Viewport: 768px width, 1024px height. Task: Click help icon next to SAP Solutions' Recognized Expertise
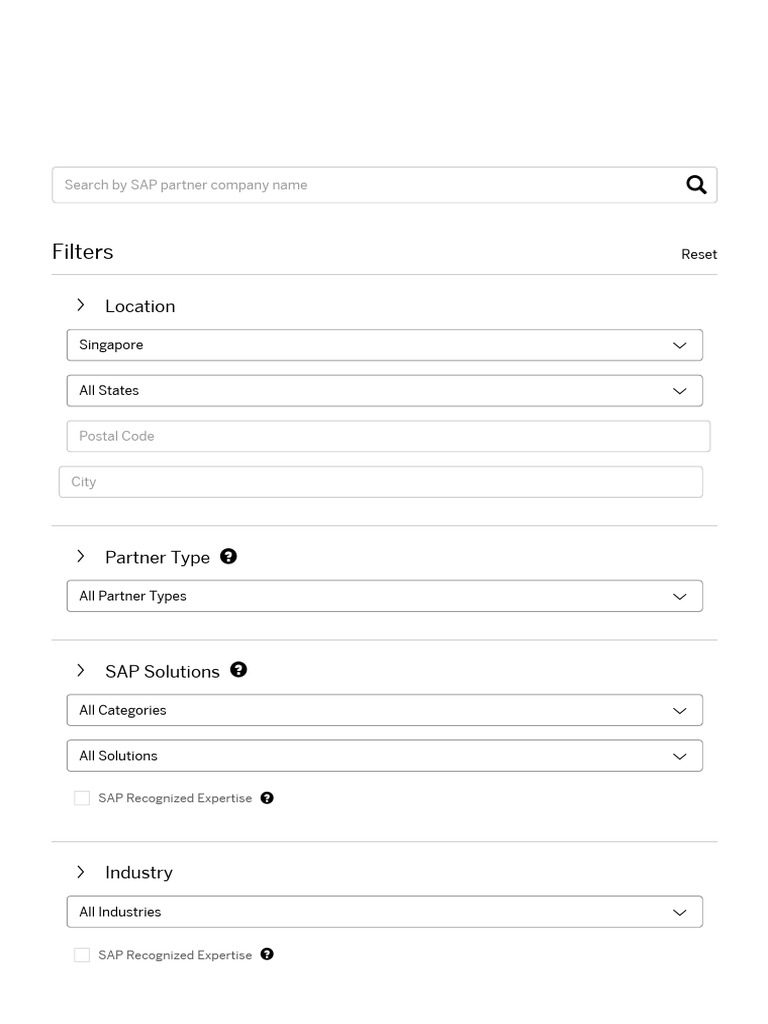[x=267, y=798]
